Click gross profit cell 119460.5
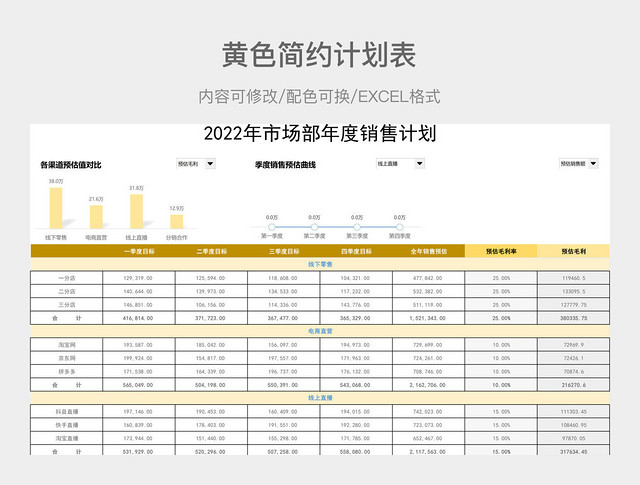This screenshot has height=485, width=640. click(573, 278)
